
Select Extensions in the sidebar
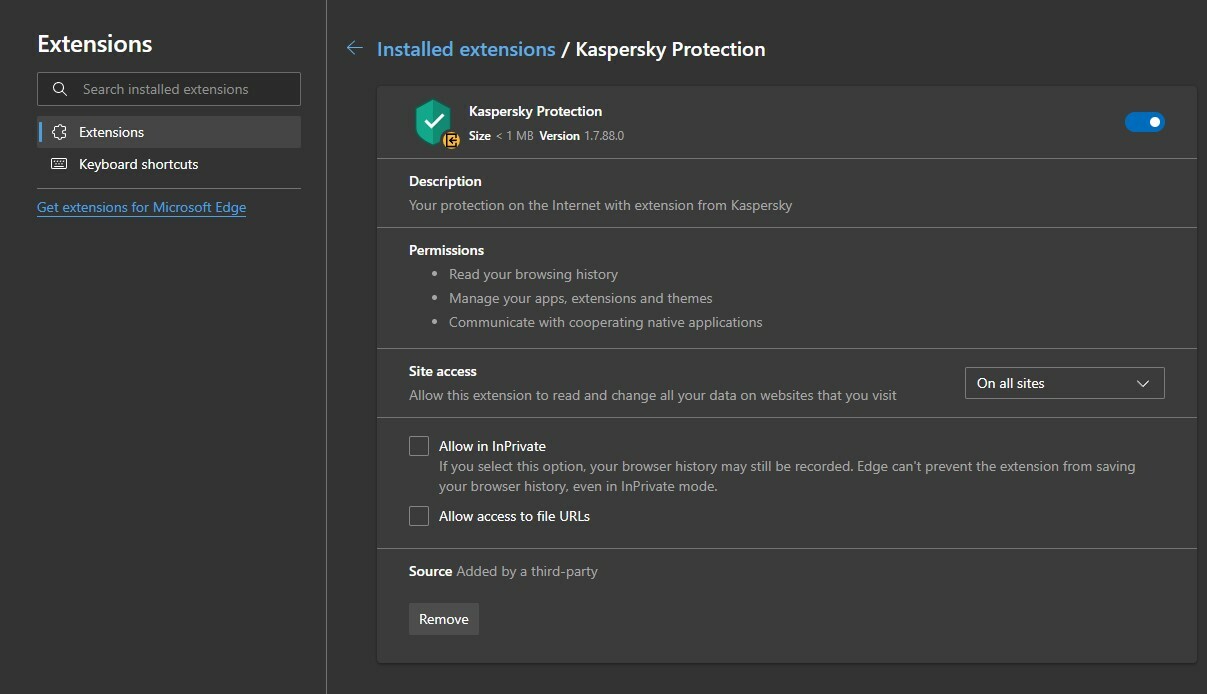(x=112, y=132)
